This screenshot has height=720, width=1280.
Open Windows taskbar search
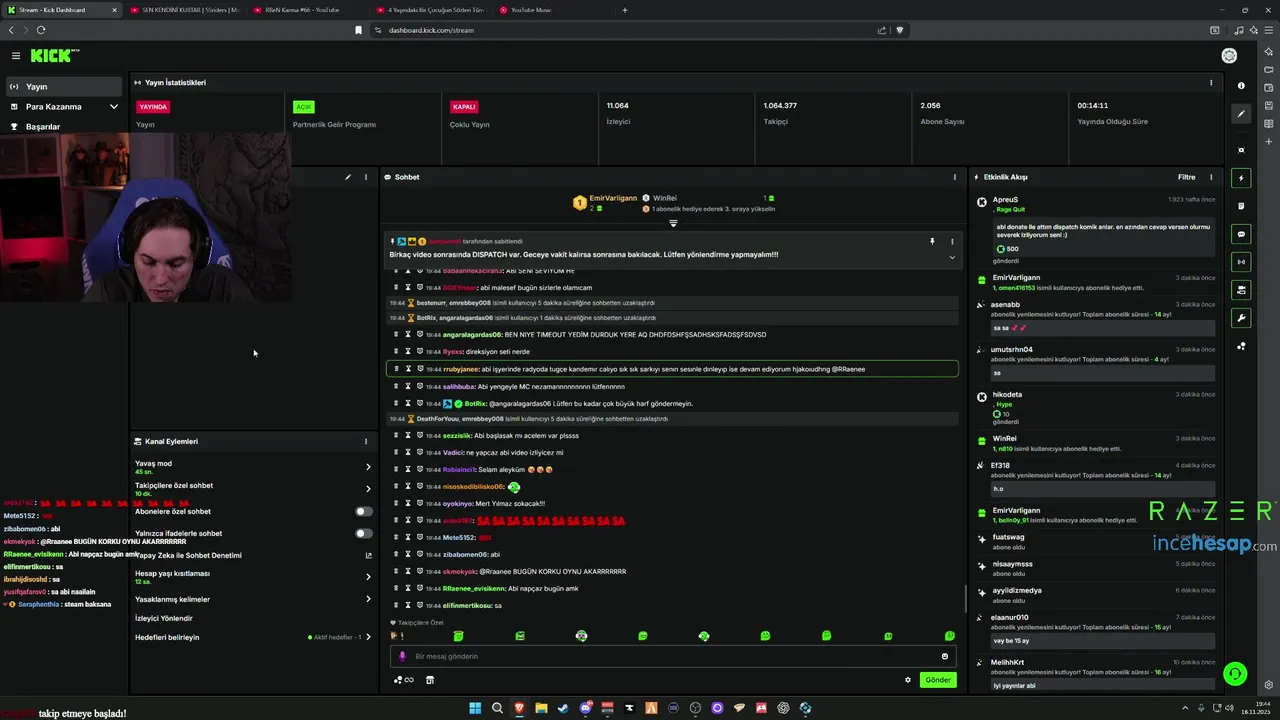click(x=497, y=708)
